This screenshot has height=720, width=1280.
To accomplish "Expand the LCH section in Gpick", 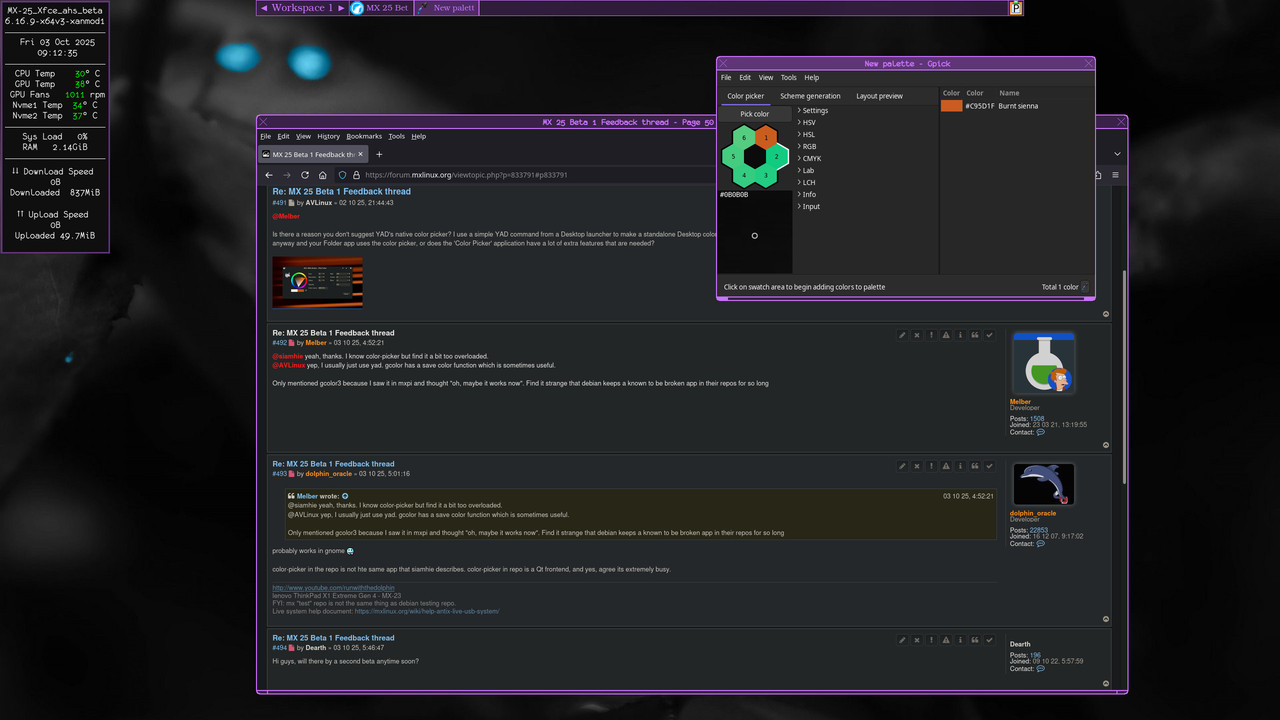I will [x=806, y=183].
